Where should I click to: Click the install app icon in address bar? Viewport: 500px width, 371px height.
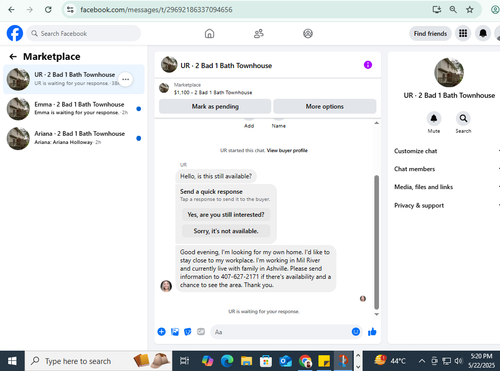click(x=437, y=10)
